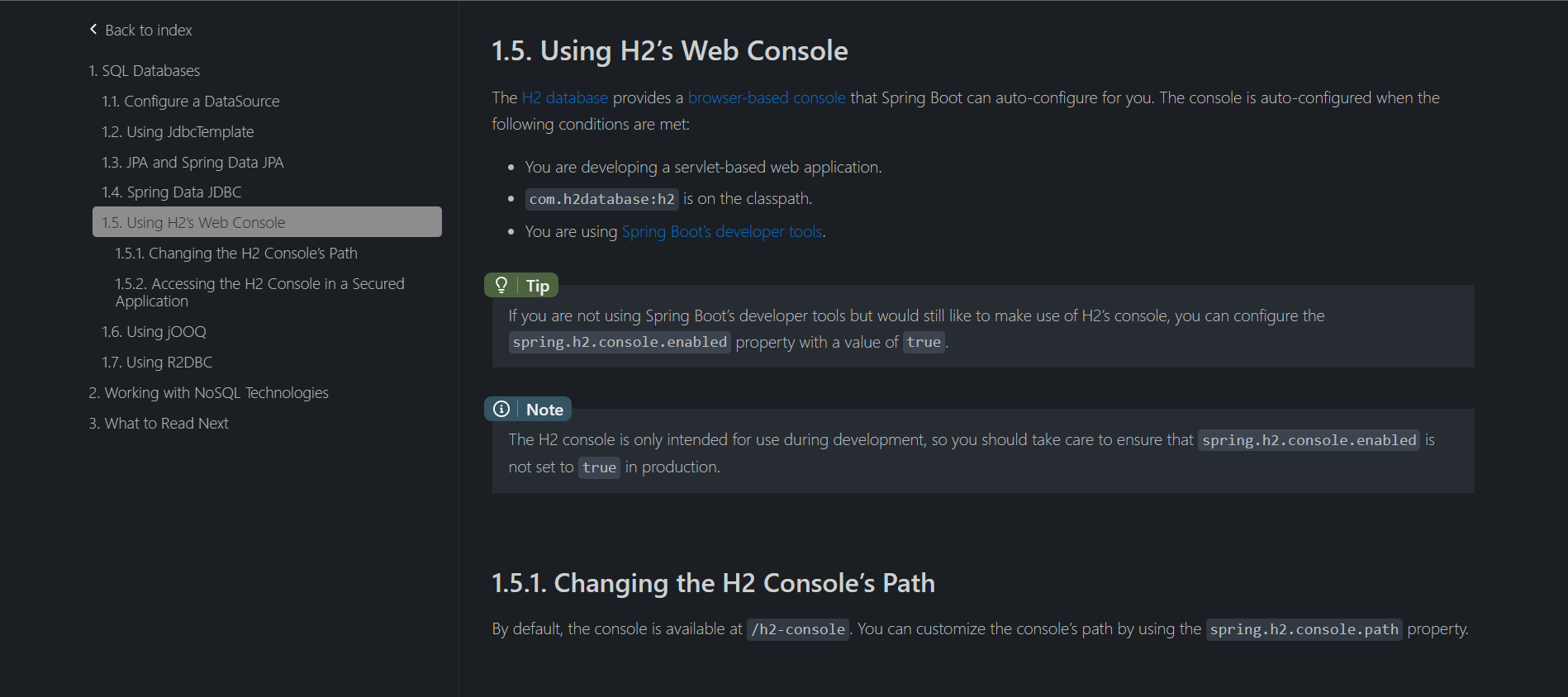Navigate to 1.1. Configure a DataSource
This screenshot has height=697, width=1568.
pos(191,102)
